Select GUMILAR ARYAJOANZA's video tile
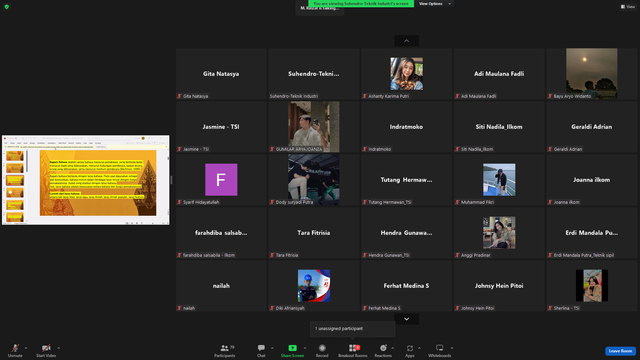Image resolution: width=640 pixels, height=360 pixels. [x=313, y=127]
